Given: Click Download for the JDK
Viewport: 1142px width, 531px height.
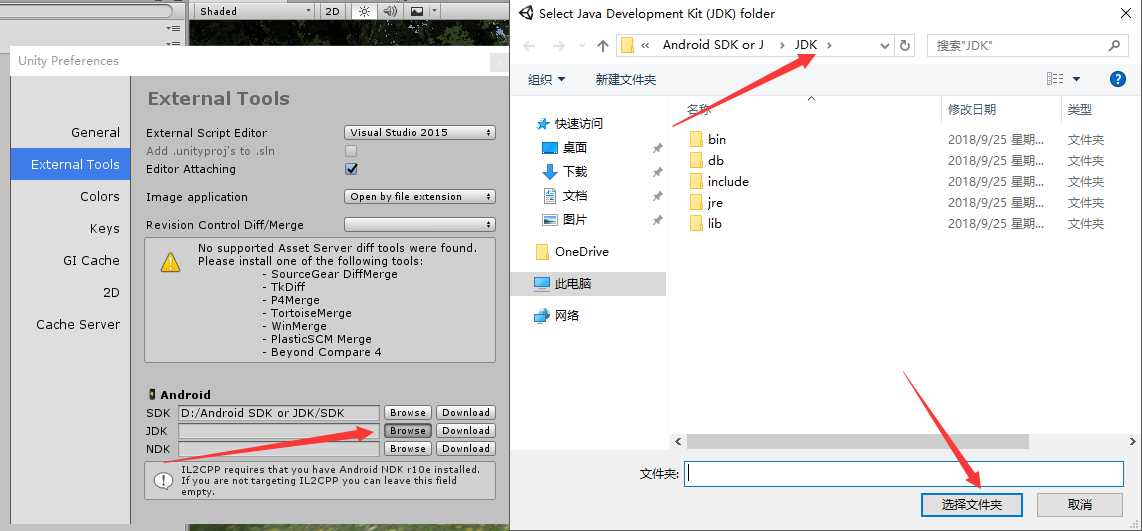Looking at the screenshot, I should pos(465,430).
